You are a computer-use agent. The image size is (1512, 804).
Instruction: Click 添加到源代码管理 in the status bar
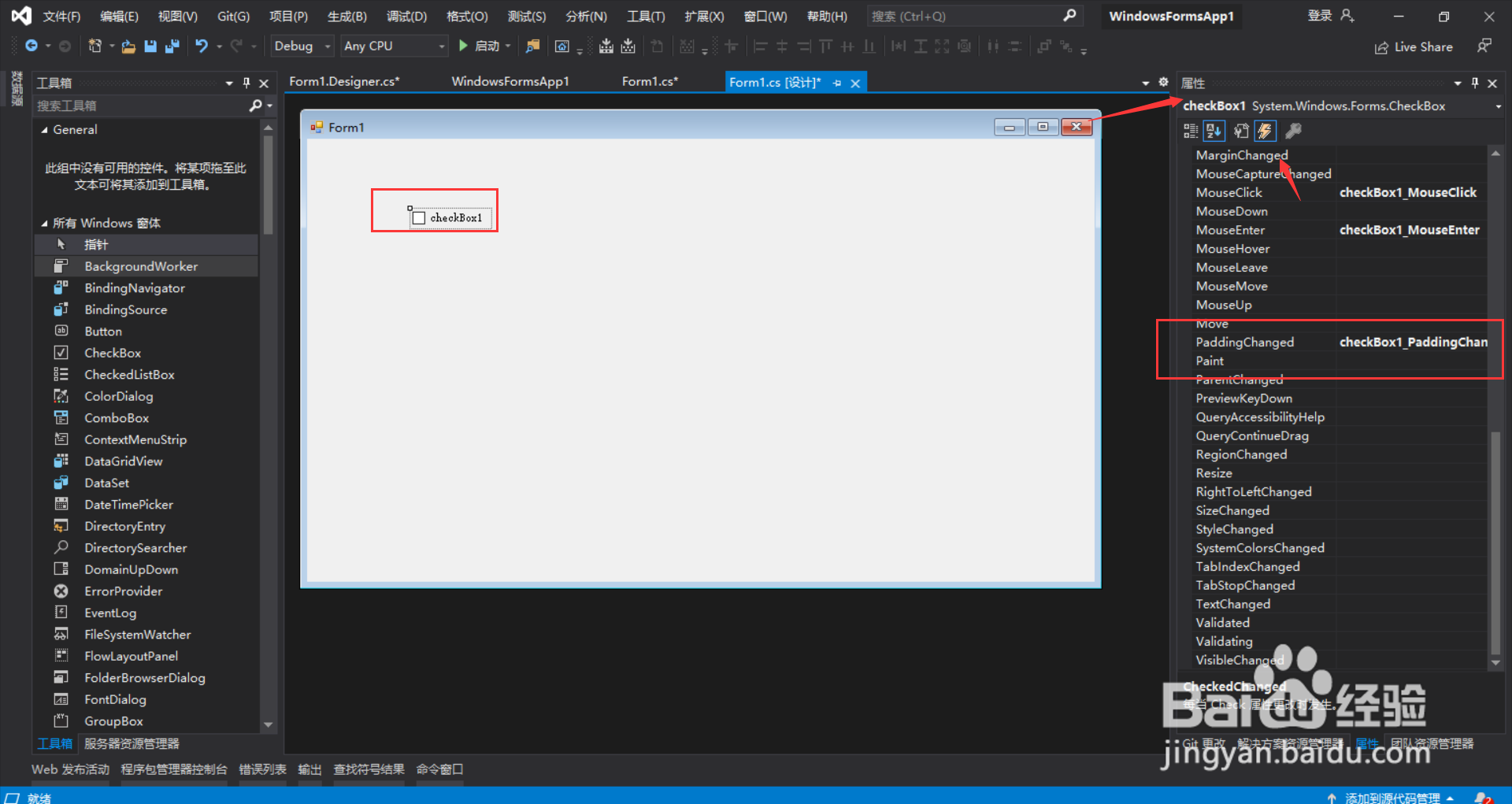pos(1392,798)
